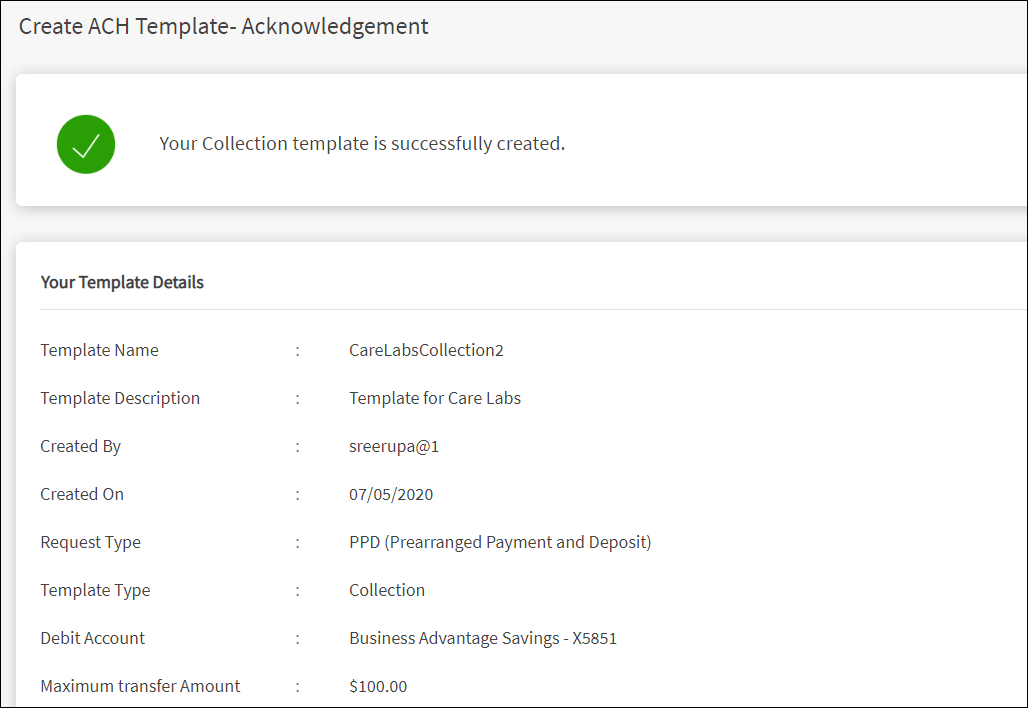This screenshot has height=708, width=1028.
Task: Click the Created On label
Action: click(82, 494)
